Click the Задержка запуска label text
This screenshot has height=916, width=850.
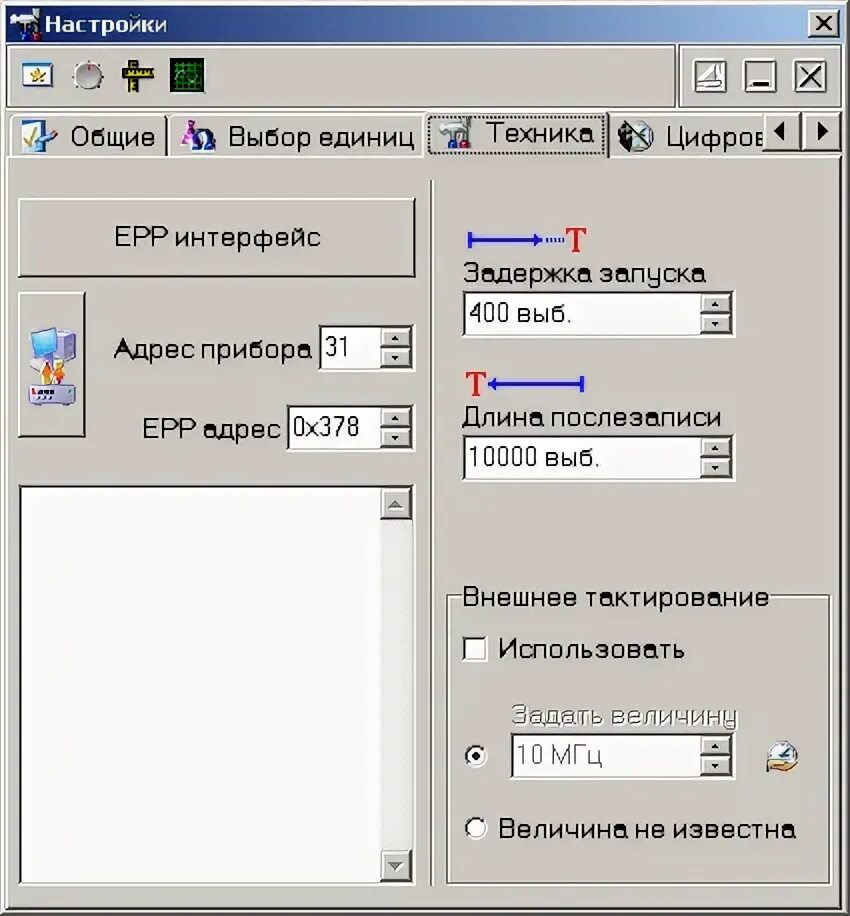pos(584,274)
